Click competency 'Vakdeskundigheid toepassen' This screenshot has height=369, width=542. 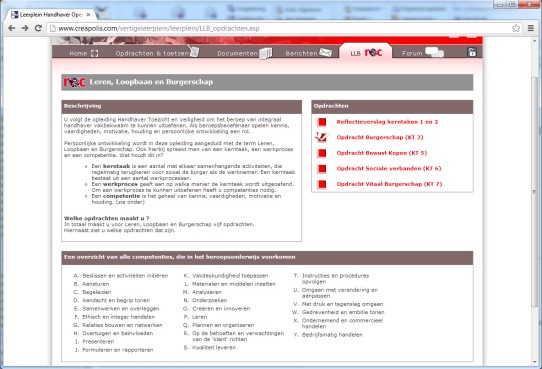tap(230, 275)
